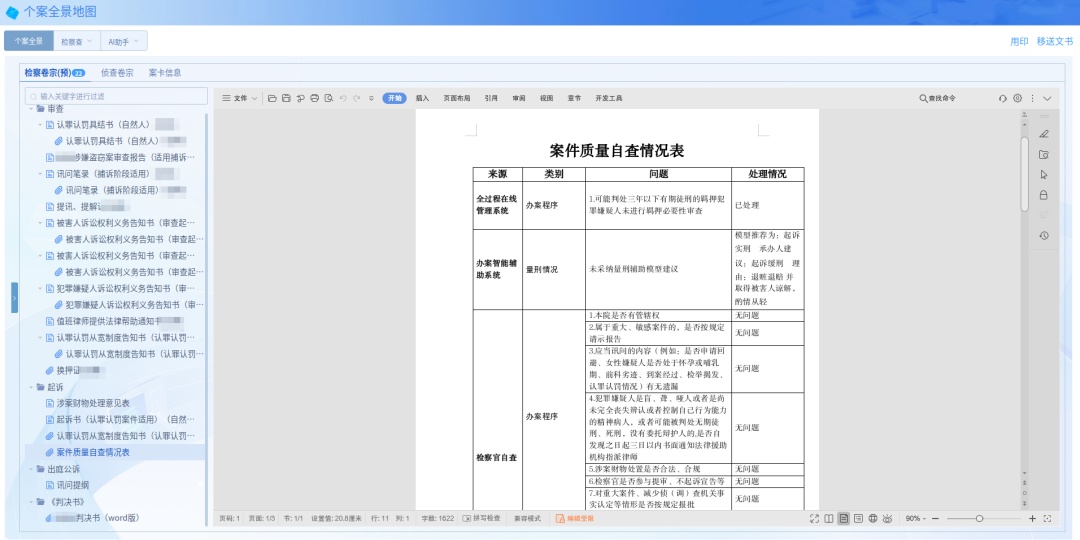
Task: Click the undo arrow icon
Action: [343, 98]
